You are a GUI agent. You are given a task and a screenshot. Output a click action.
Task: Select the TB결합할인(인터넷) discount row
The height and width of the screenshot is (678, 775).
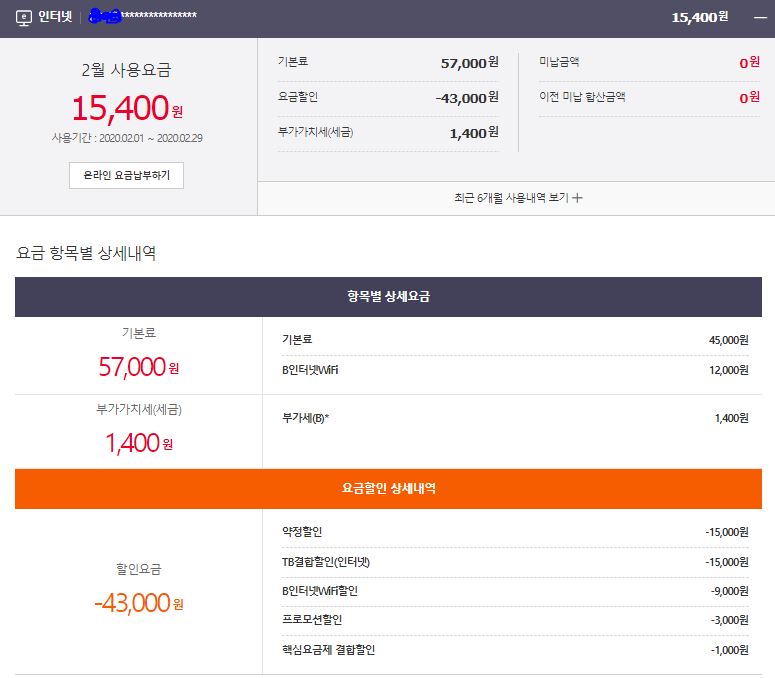(514, 561)
